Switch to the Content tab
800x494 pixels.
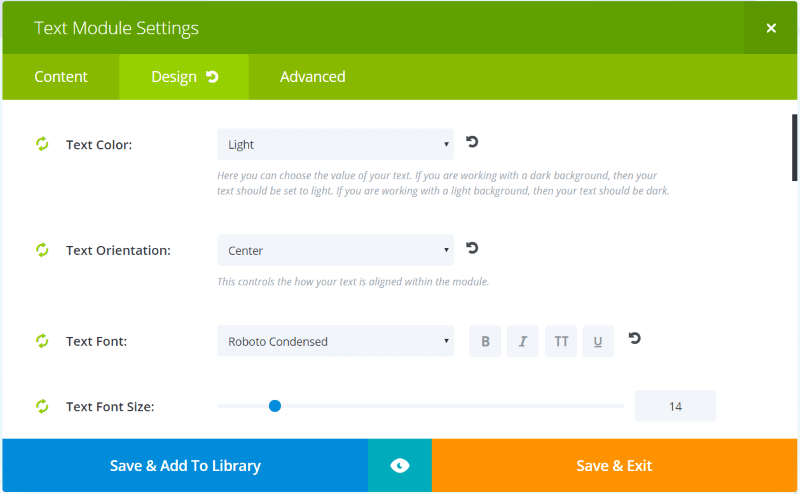click(x=61, y=77)
